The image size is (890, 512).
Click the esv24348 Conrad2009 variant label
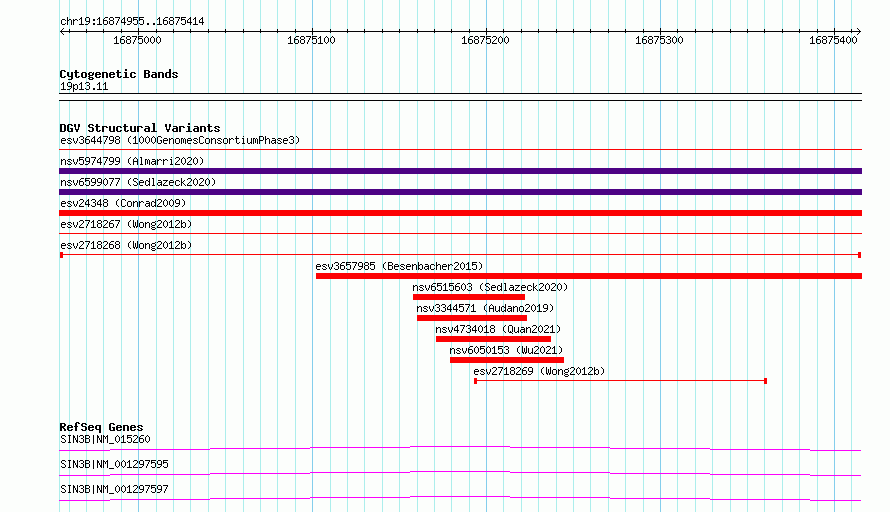click(x=123, y=203)
